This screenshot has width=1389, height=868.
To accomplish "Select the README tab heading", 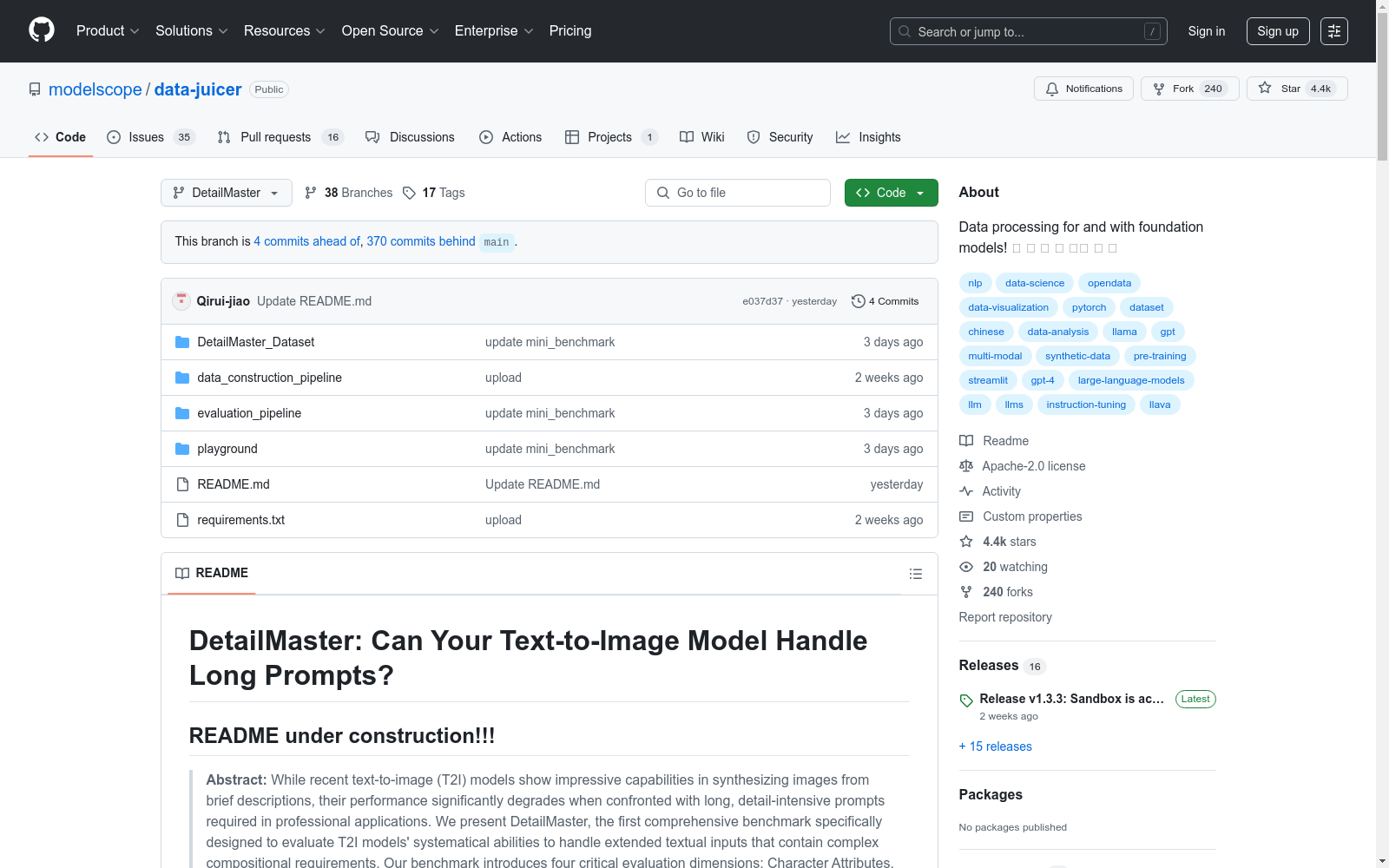I will [x=212, y=573].
